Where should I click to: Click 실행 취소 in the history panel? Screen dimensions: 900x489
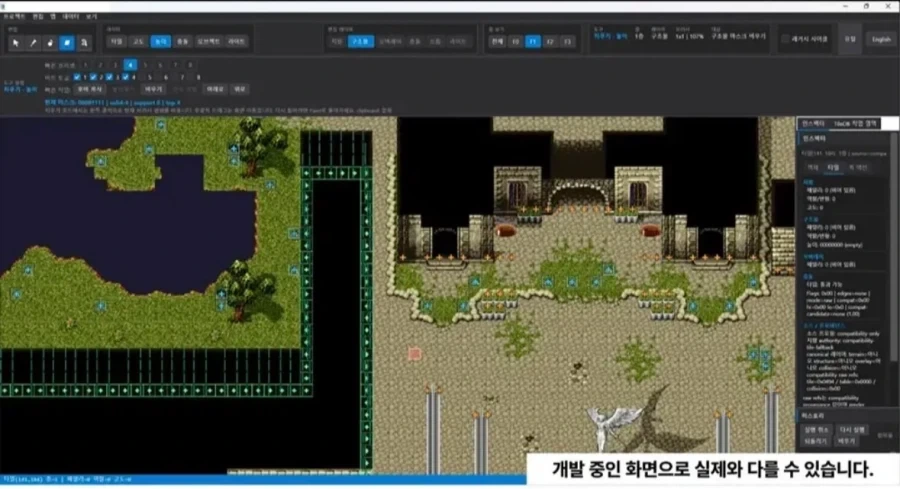816,429
